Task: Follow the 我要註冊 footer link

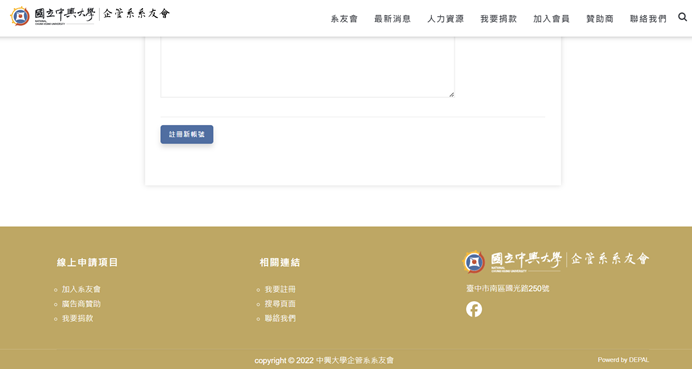Action: click(280, 289)
